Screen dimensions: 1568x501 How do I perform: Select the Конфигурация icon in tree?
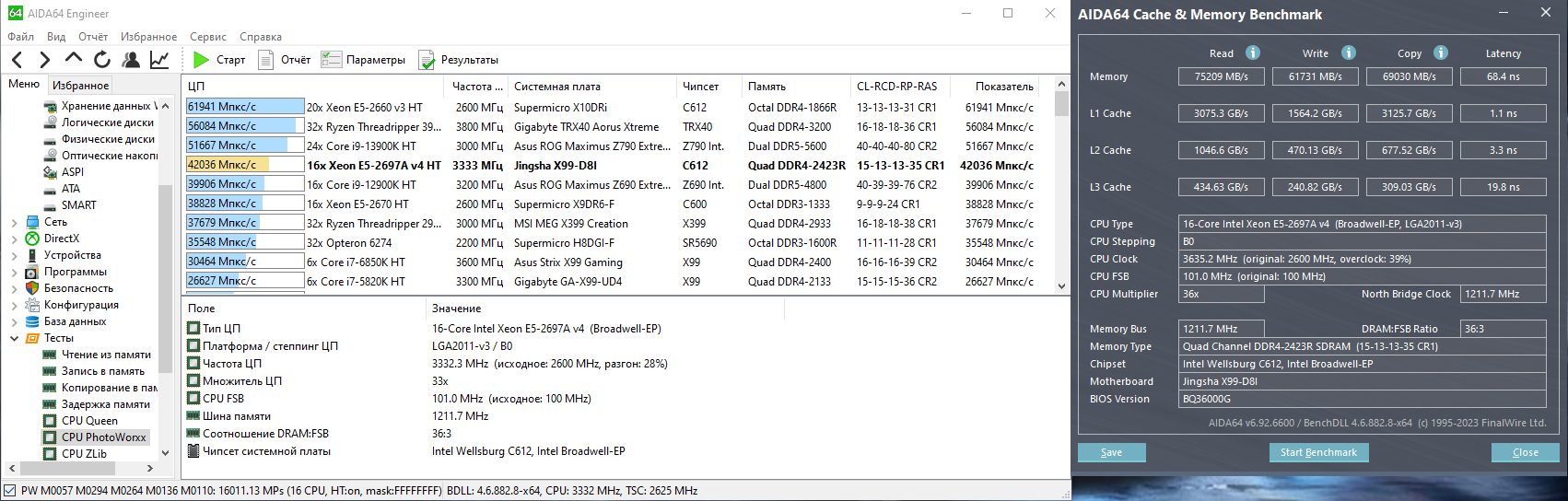coord(32,305)
